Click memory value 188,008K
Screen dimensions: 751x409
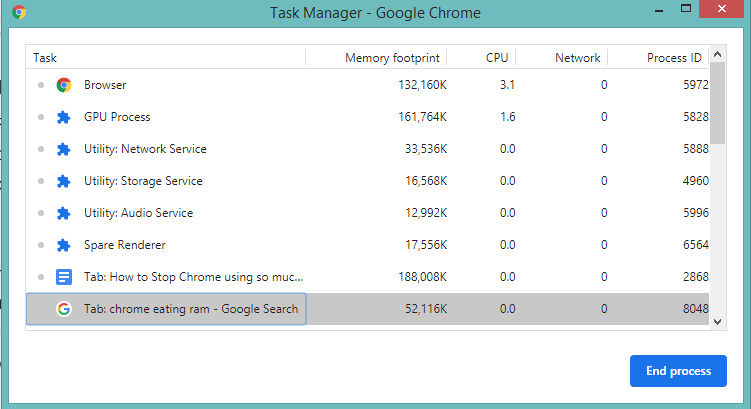click(422, 277)
